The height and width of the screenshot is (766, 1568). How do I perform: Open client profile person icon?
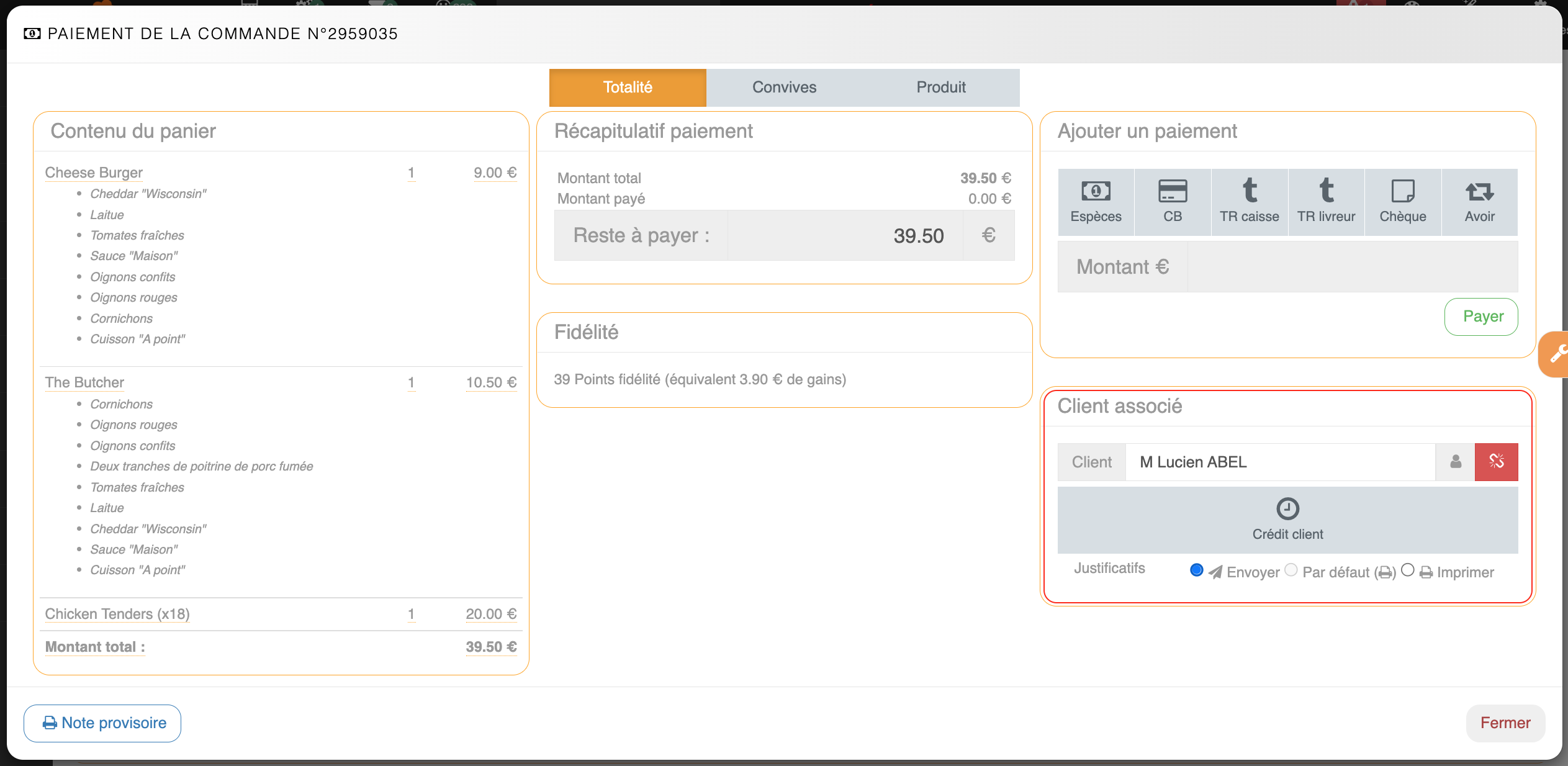[x=1455, y=462]
